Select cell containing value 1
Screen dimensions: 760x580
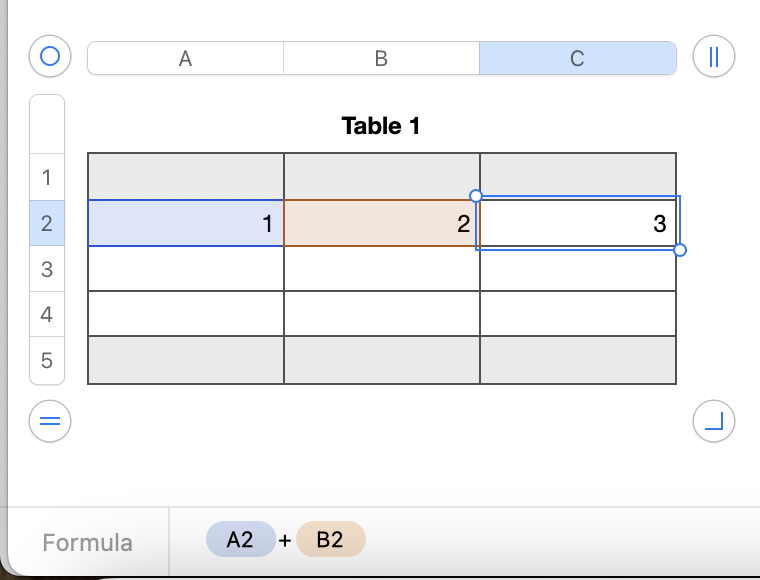186,224
